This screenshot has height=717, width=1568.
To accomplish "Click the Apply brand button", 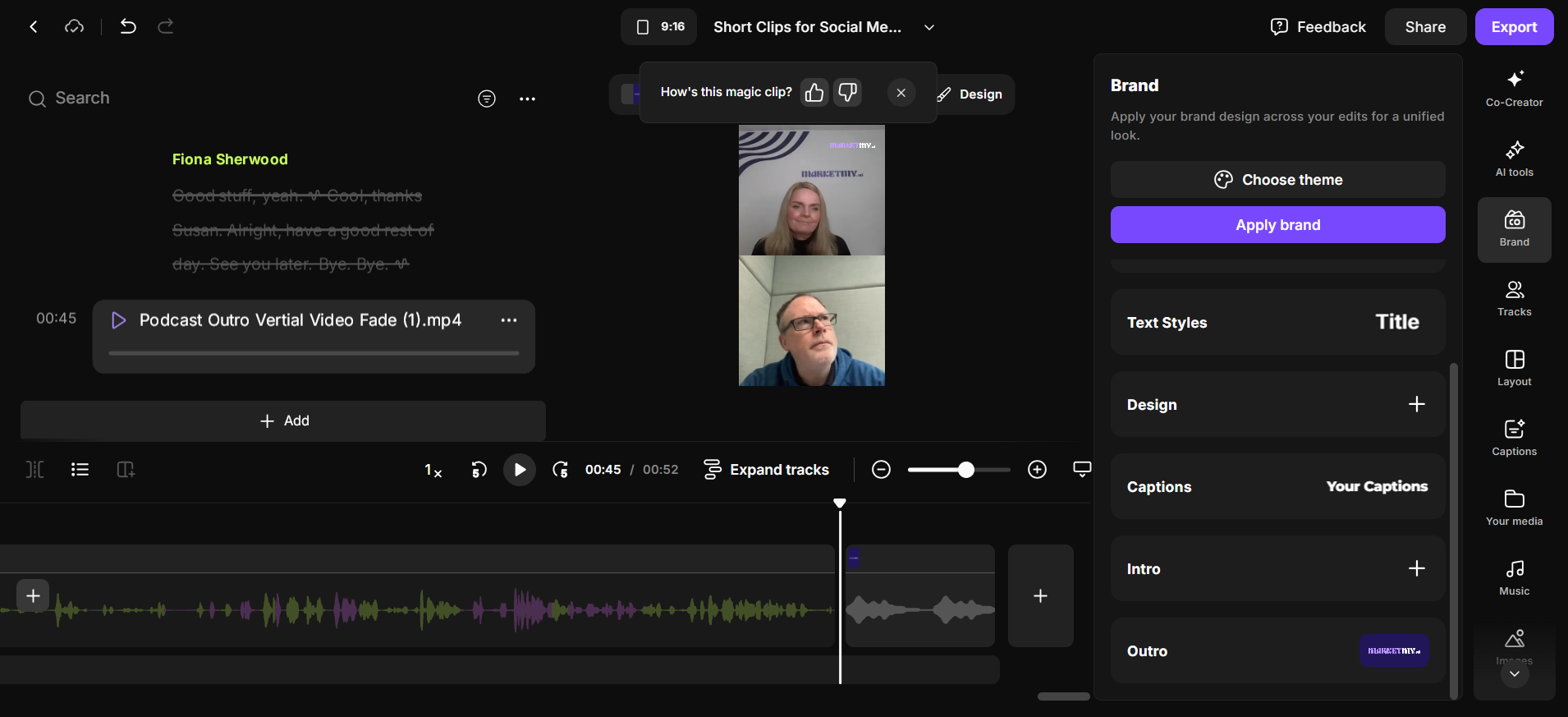I will (1277, 224).
